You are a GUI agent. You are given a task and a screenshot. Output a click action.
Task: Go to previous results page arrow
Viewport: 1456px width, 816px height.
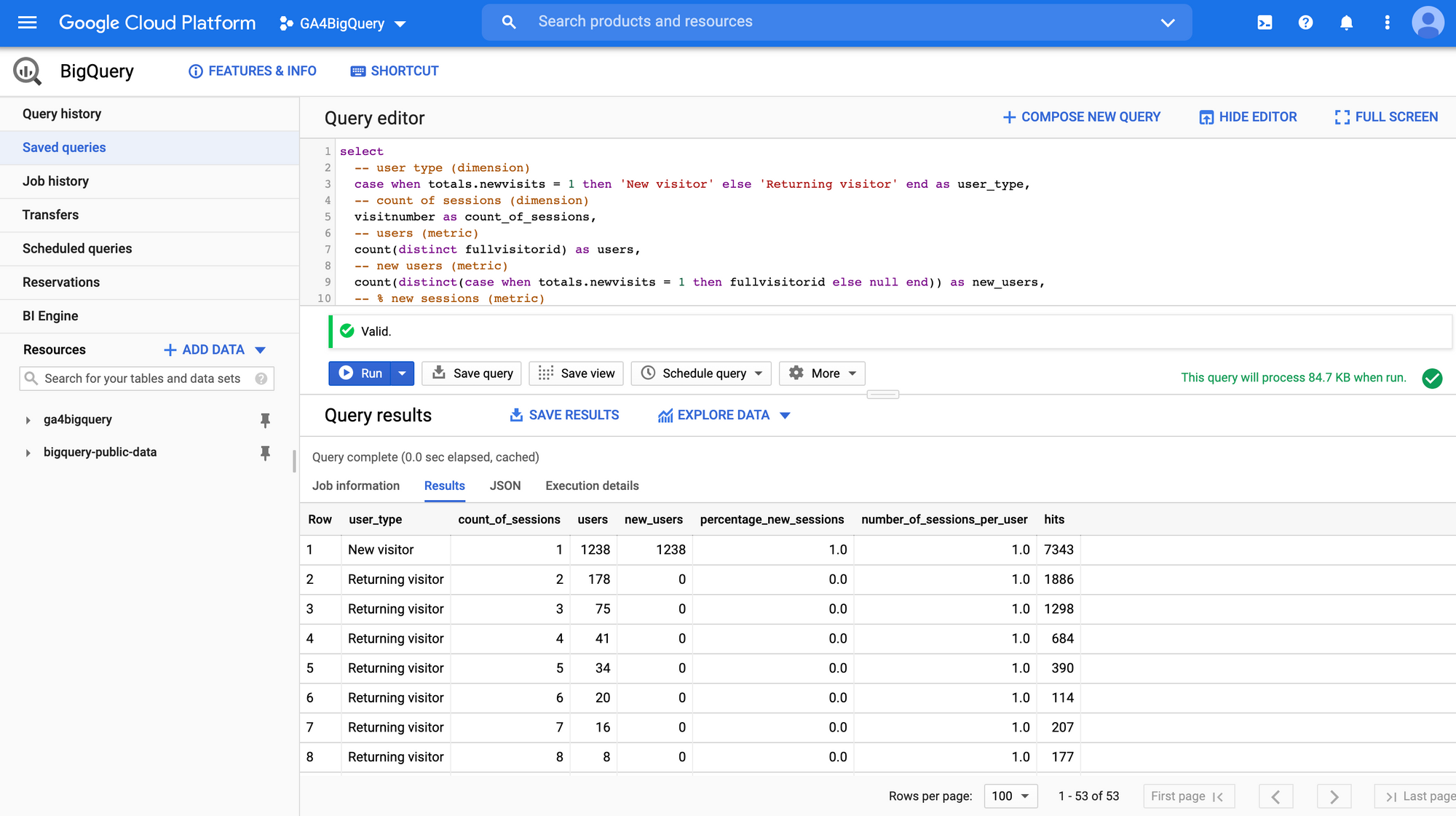coord(1275,796)
